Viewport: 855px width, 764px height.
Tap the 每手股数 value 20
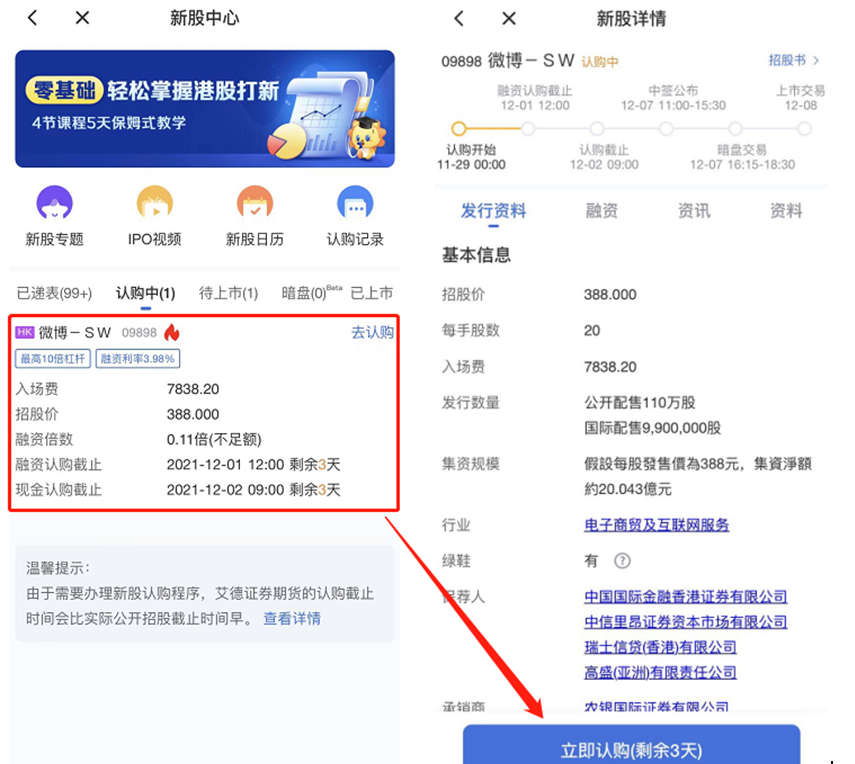[592, 330]
